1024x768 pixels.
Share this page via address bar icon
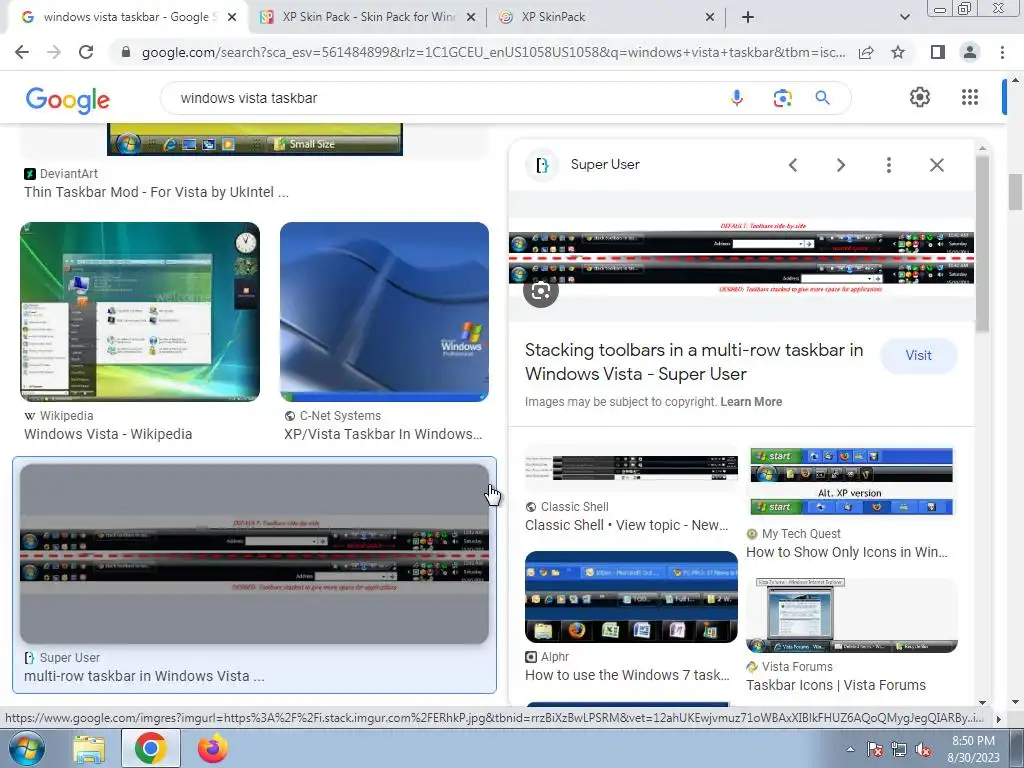tap(866, 52)
